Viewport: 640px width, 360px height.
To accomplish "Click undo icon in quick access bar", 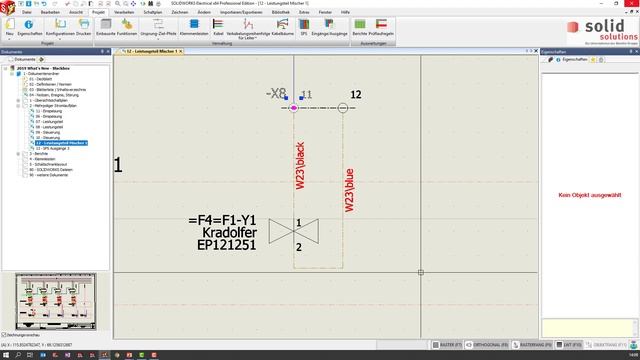I will (44, 4).
